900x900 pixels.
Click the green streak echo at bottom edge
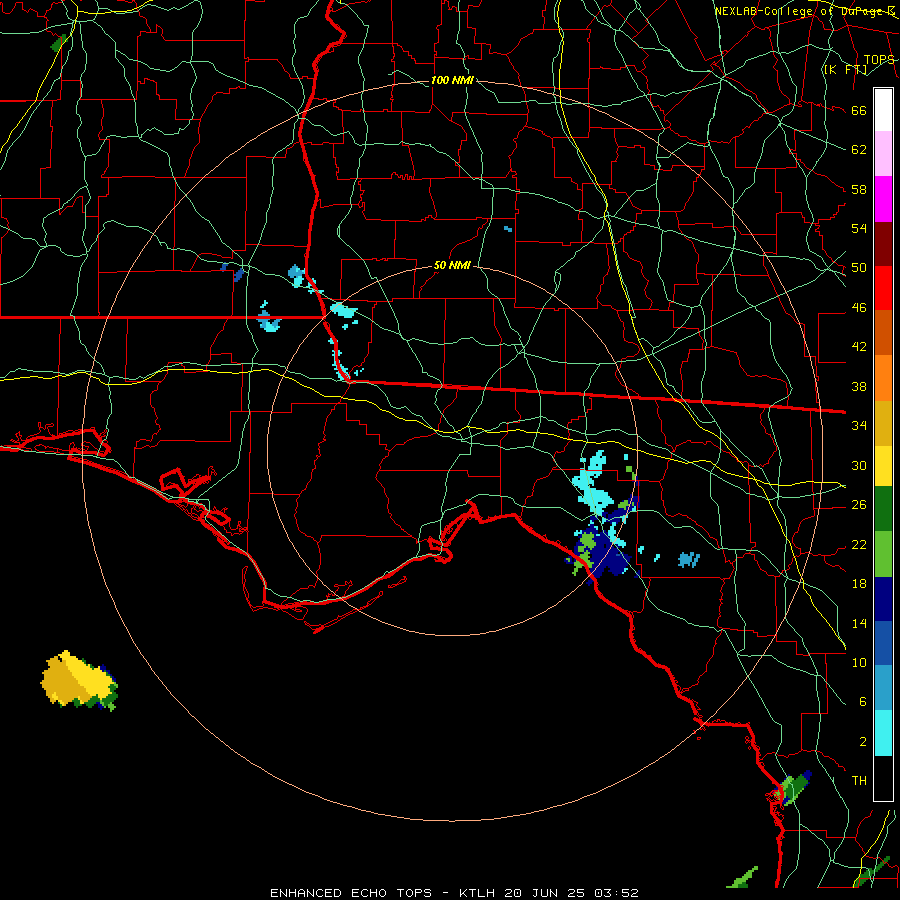742,877
